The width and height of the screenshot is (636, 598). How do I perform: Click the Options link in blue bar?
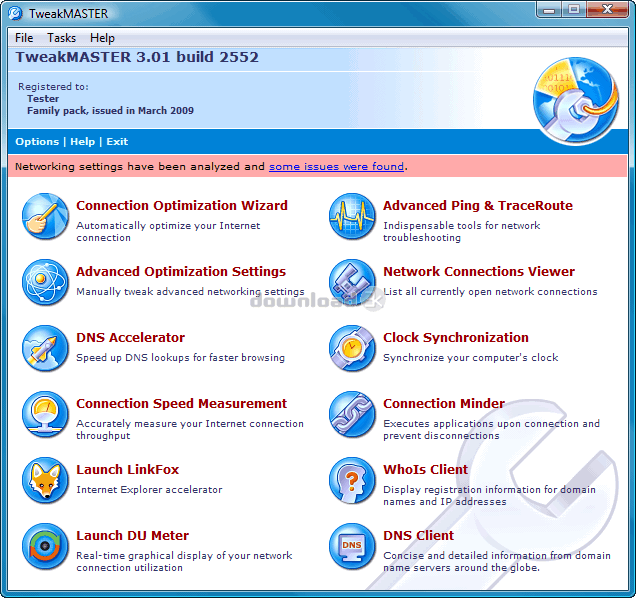pos(37,142)
